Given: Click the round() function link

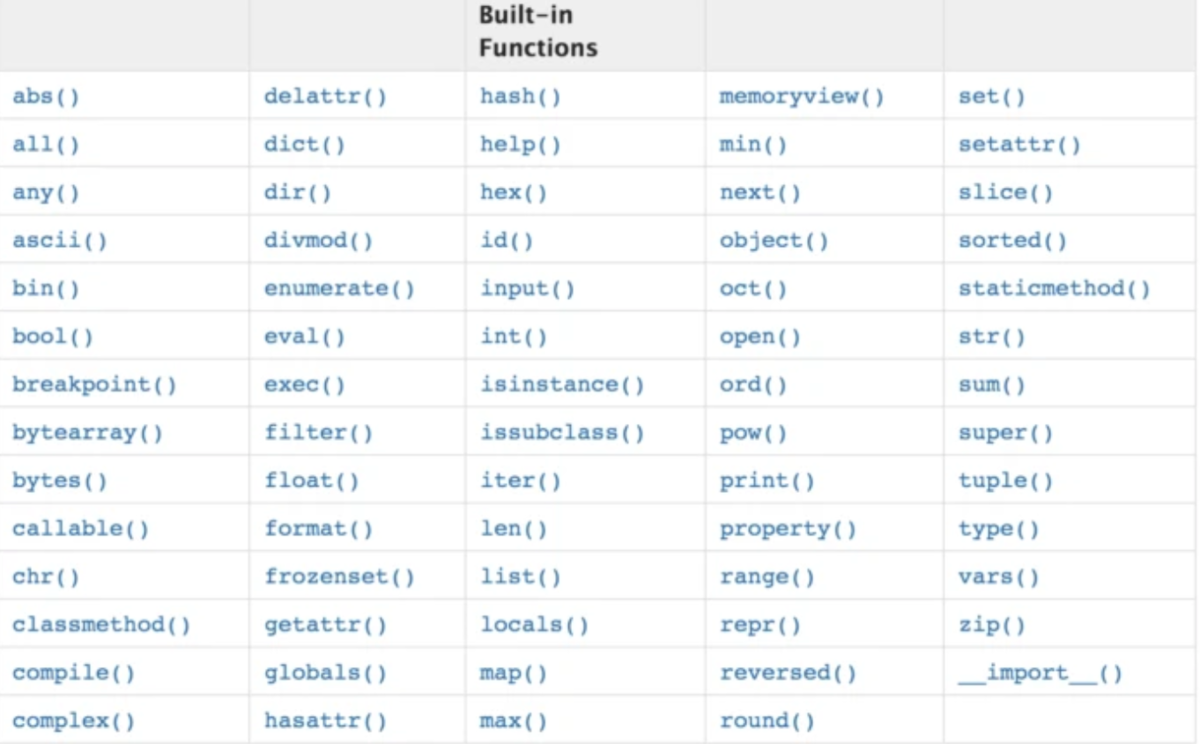Looking at the screenshot, I should tap(767, 721).
